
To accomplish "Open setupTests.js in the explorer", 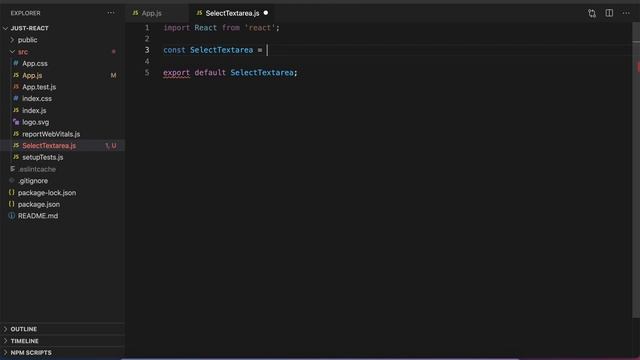I will click(42, 157).
